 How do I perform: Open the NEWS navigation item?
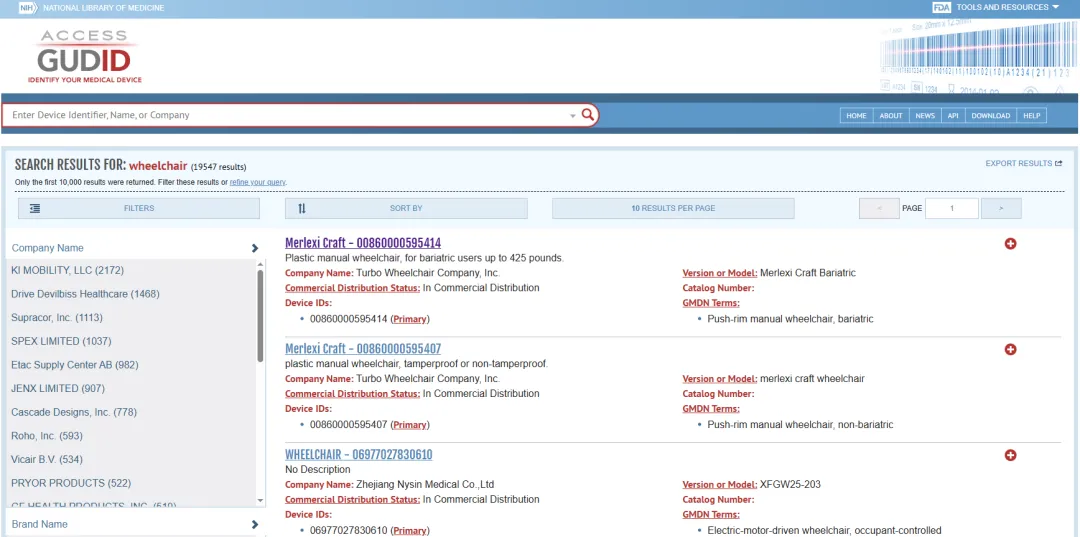[925, 116]
